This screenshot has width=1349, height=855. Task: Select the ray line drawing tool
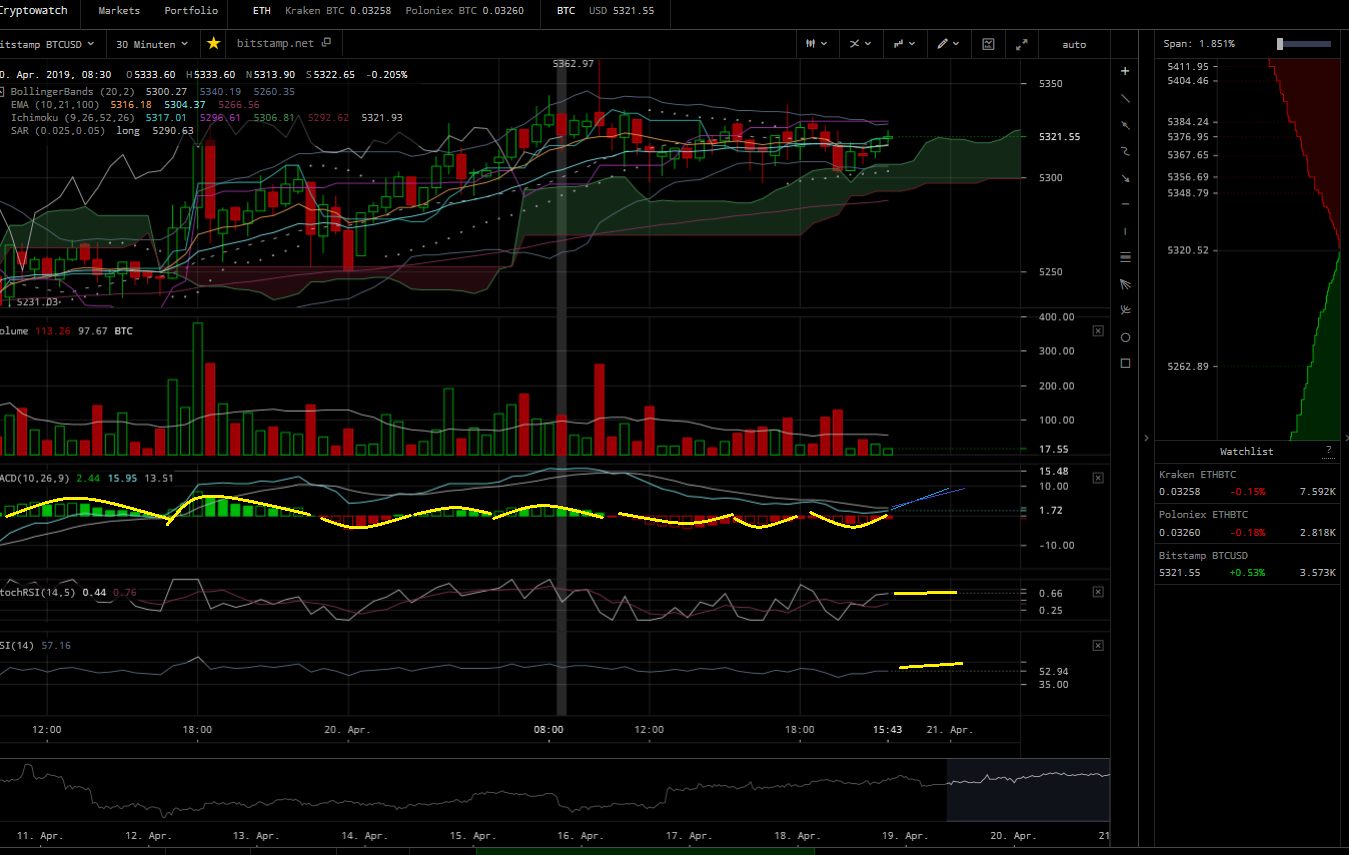click(1125, 125)
